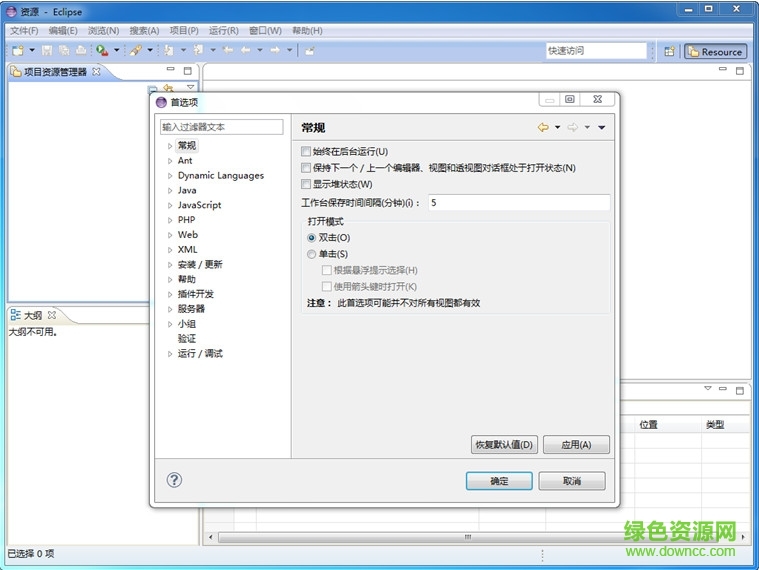
Task: Open the 窗口(W) menu
Action: 265,31
